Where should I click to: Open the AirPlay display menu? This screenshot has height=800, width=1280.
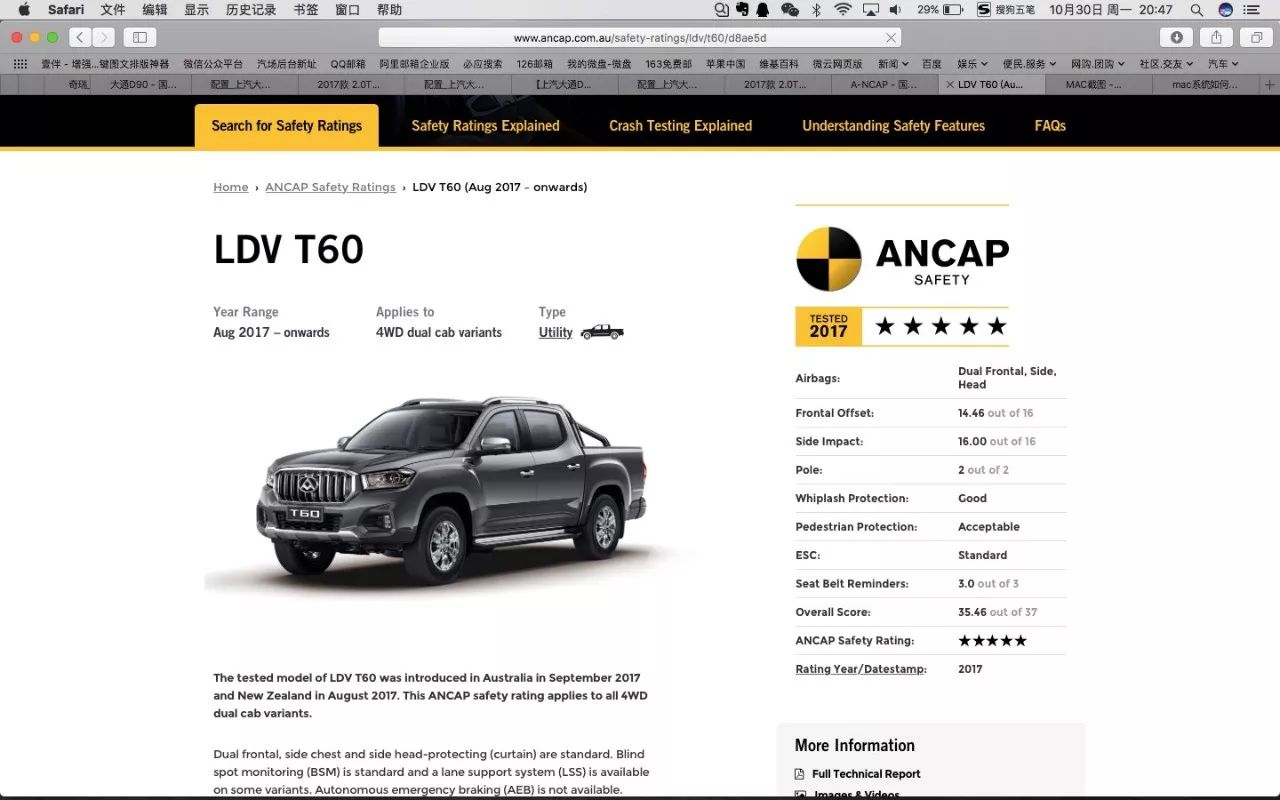click(x=870, y=10)
